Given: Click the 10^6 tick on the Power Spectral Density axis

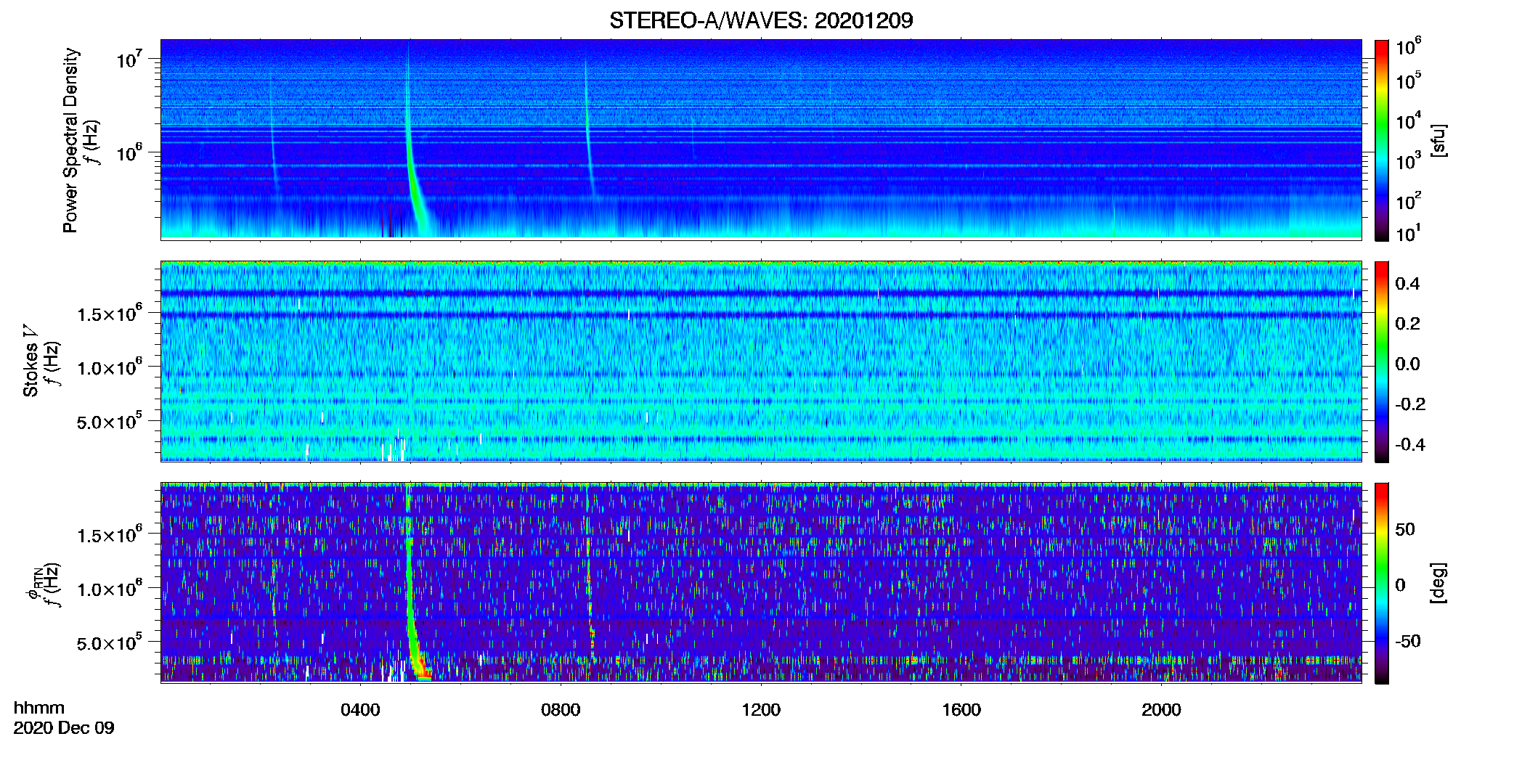Looking at the screenshot, I should coord(130,152).
